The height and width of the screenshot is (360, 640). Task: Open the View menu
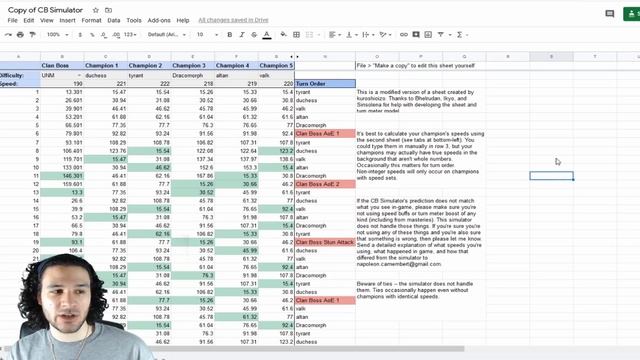click(47, 20)
